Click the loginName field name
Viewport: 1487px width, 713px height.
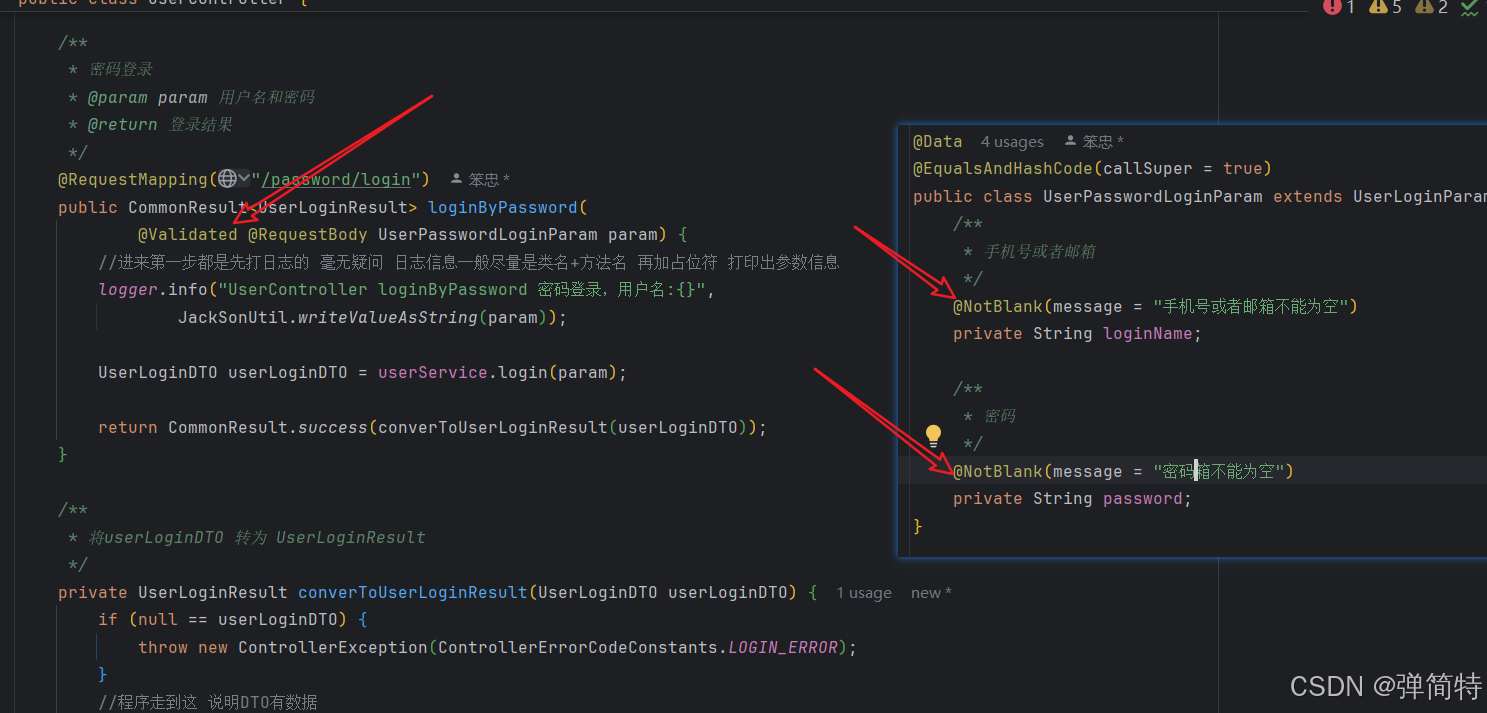tap(1148, 333)
